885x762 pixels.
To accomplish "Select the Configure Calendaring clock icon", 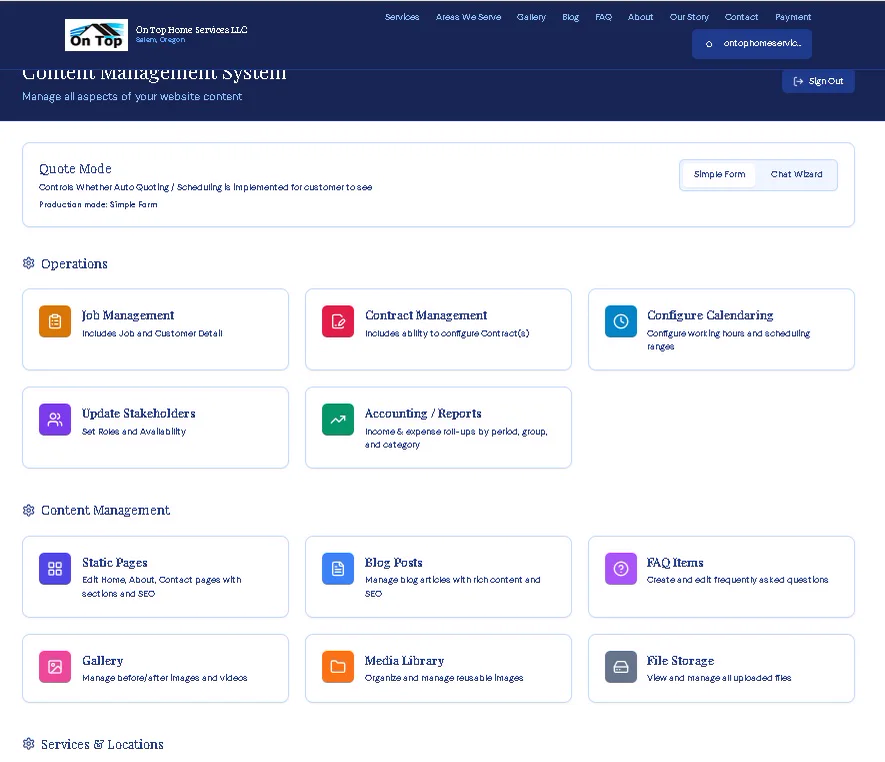I will 621,321.
